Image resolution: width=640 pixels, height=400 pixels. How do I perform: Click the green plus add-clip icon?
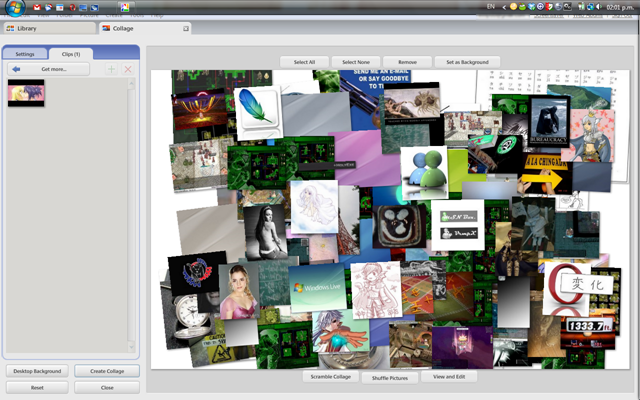(x=111, y=69)
